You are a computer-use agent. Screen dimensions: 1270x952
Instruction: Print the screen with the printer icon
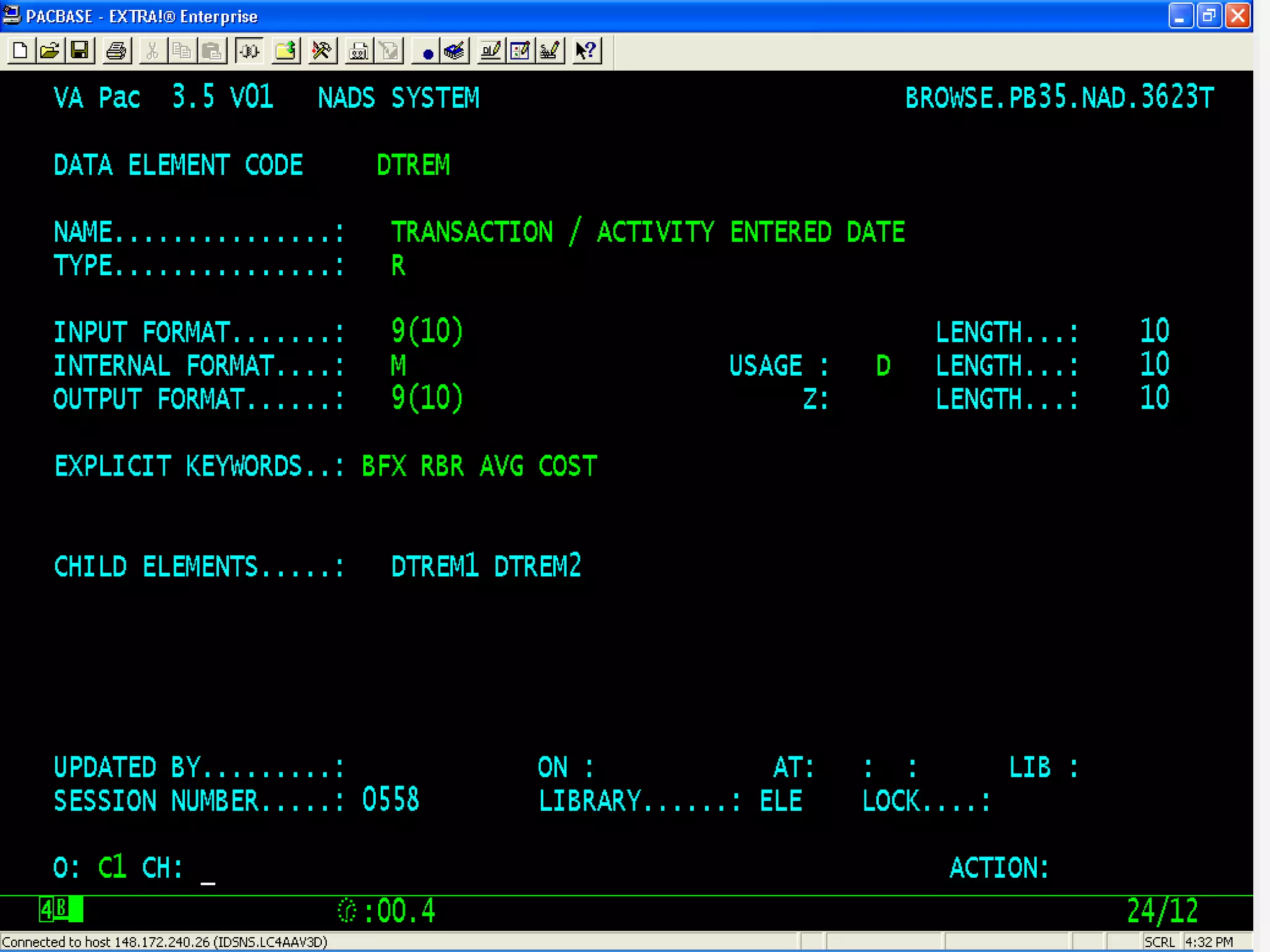116,51
